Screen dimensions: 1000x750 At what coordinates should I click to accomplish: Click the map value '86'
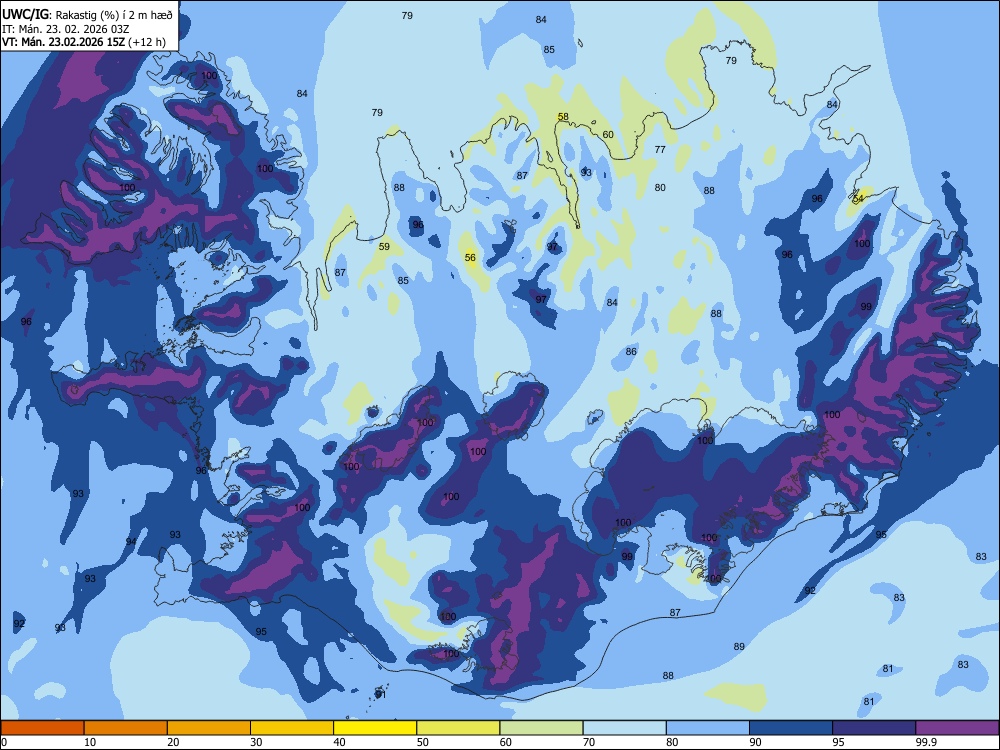(631, 351)
